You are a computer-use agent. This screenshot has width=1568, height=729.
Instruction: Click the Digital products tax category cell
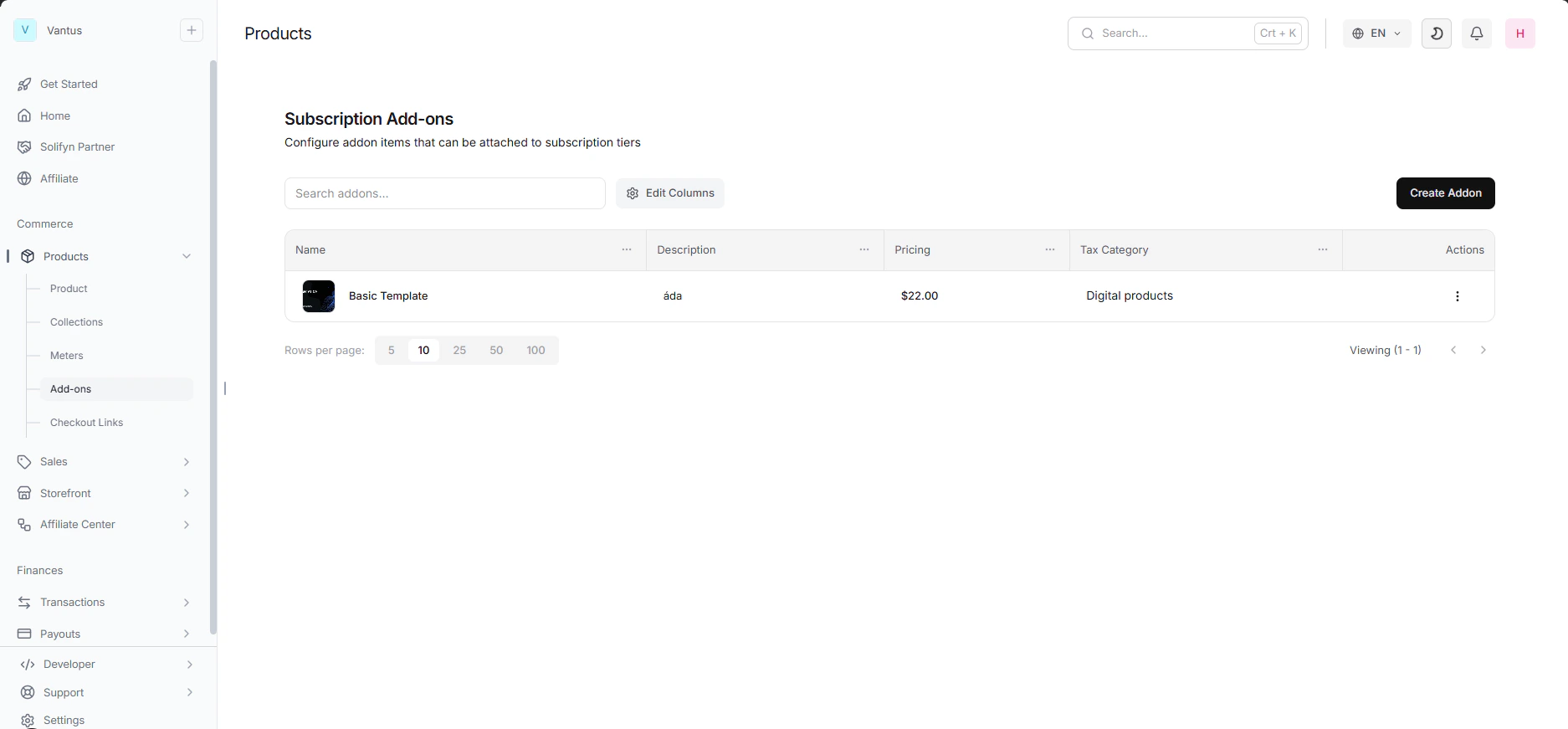click(1130, 296)
